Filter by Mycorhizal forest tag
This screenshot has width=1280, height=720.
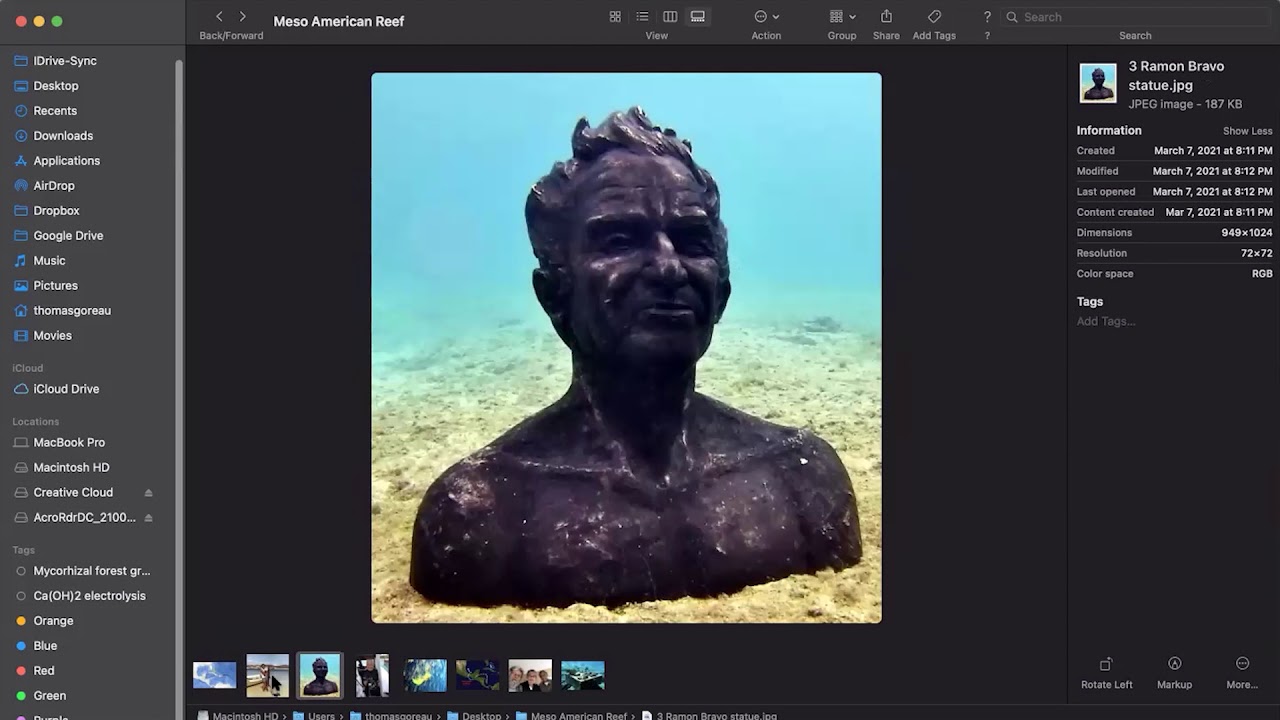tap(90, 571)
